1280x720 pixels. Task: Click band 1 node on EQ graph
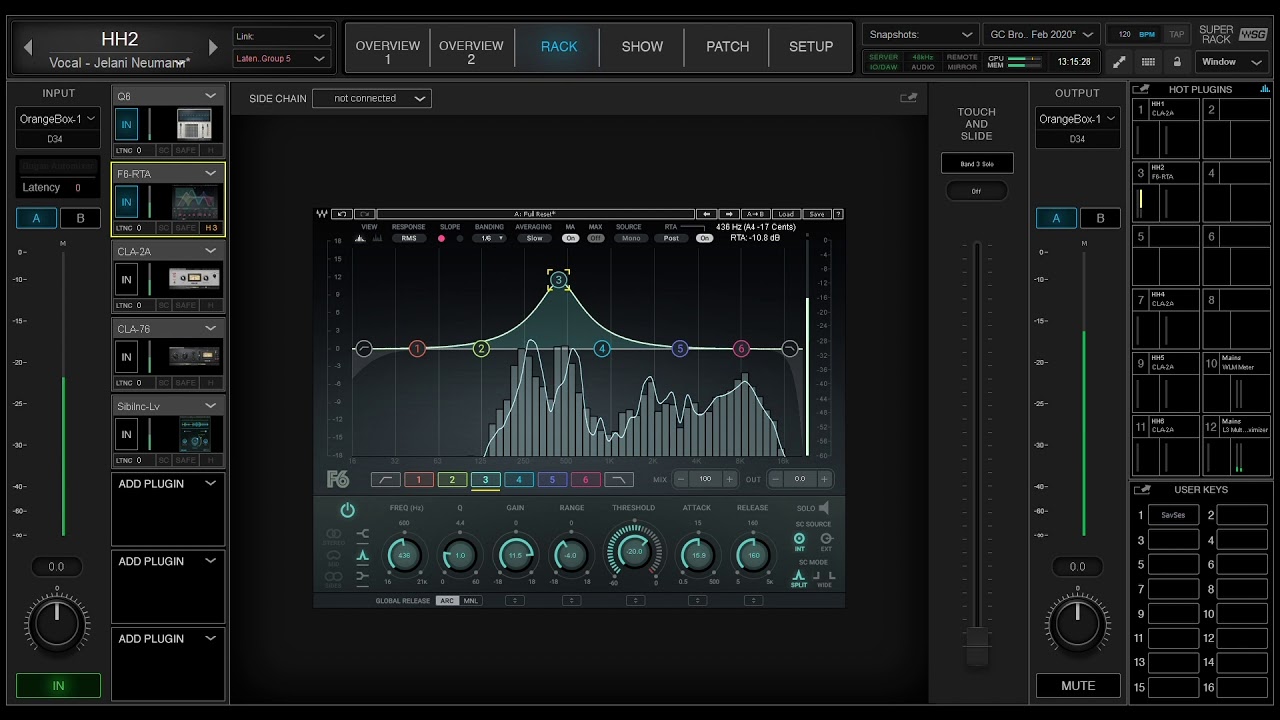click(417, 349)
